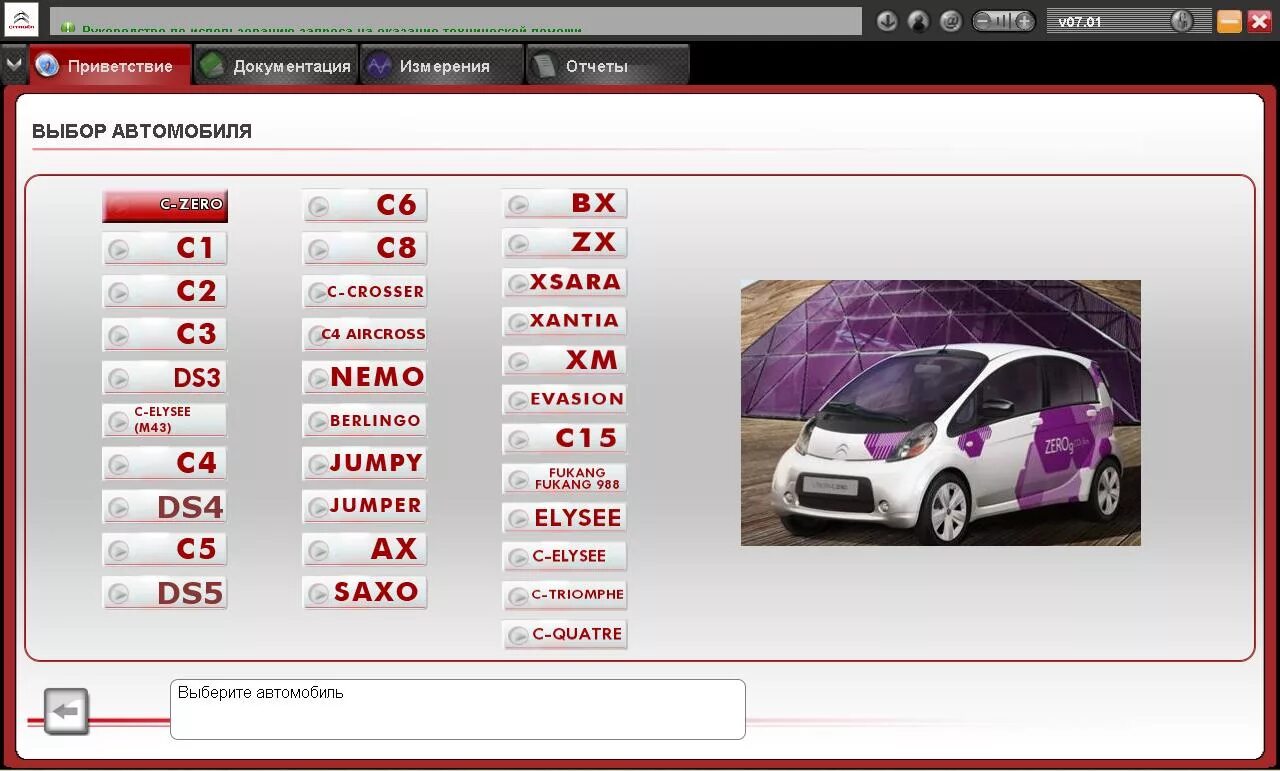Viewport: 1280px width, 771px height.
Task: Click the top message bar with Руководство text
Action: point(456,21)
